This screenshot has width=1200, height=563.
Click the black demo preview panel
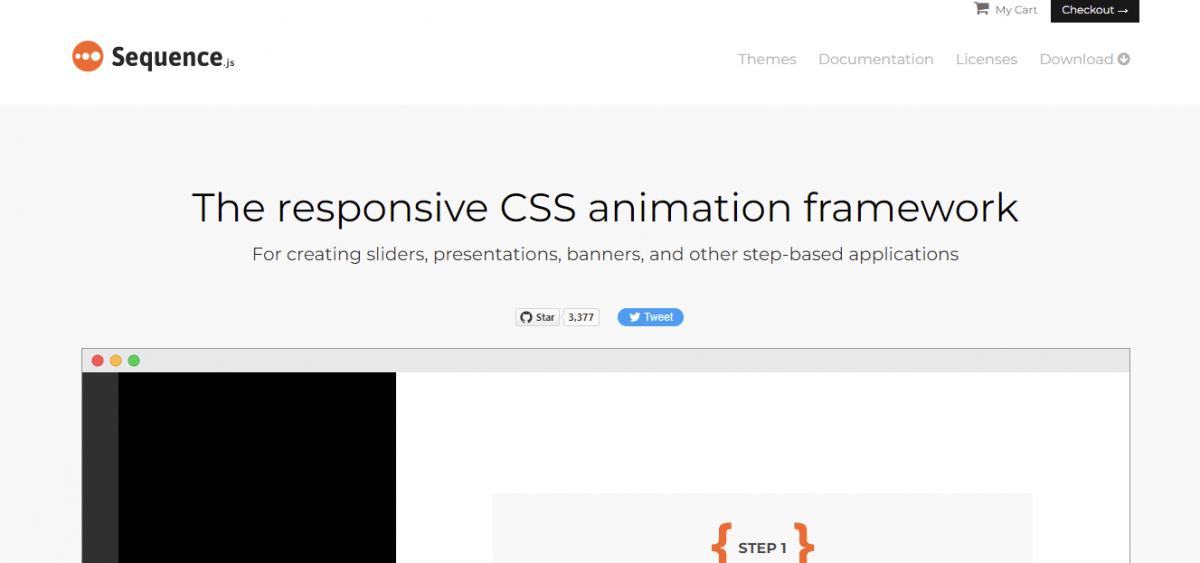[x=257, y=467]
